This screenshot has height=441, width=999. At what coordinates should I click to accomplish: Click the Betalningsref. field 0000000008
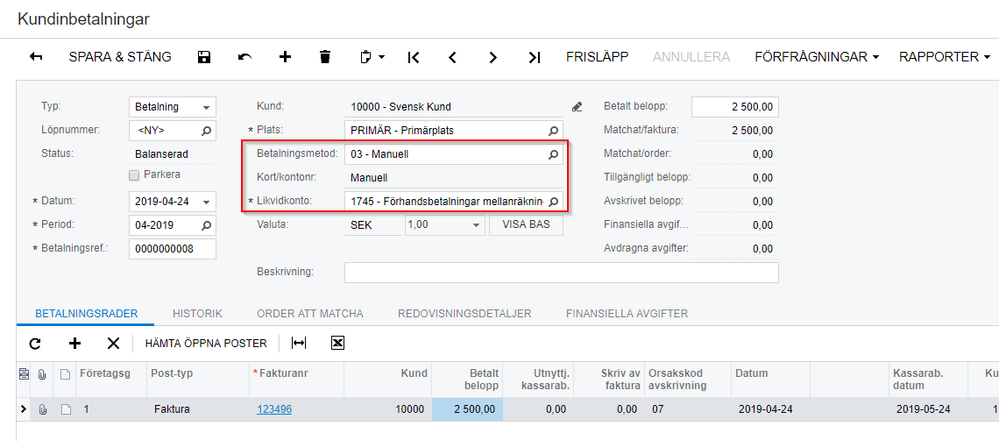(x=173, y=249)
